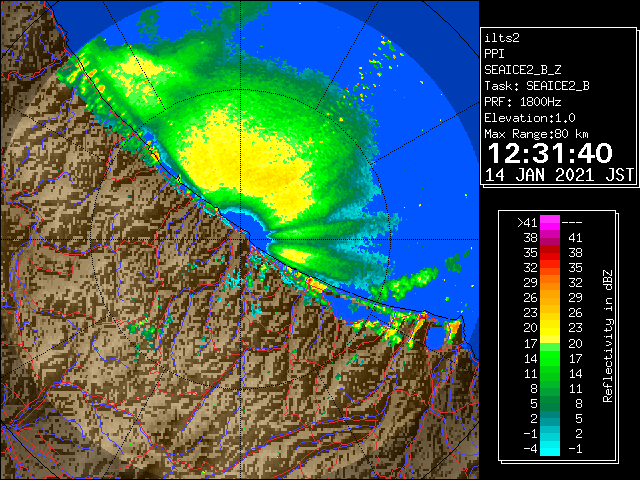Screen dimensions: 640x480
Task: Click the 'Task: SEAICE2_B' line
Action: tap(537, 86)
